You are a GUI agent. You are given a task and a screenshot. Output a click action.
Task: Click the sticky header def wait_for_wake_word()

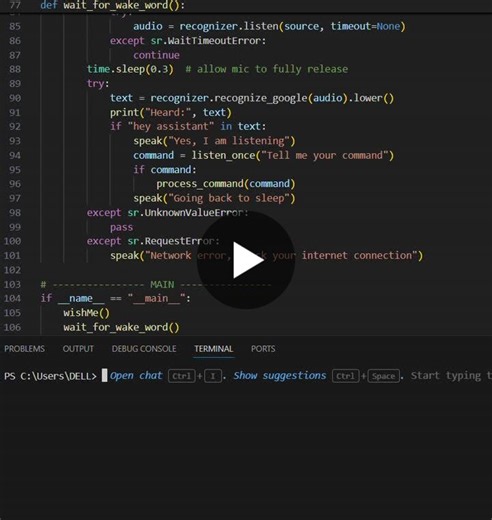coord(112,5)
